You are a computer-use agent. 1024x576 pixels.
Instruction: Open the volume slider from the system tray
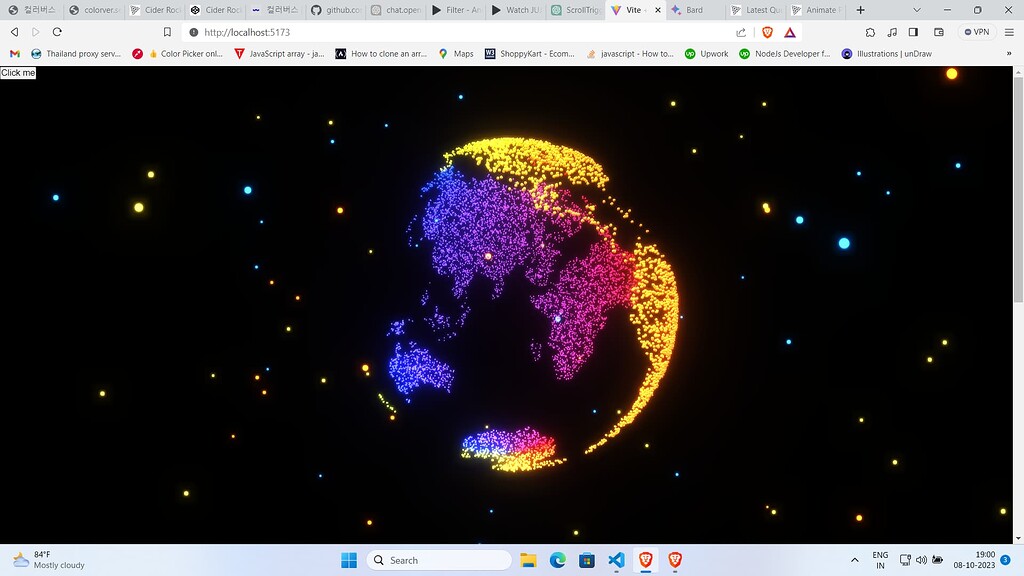click(x=921, y=560)
